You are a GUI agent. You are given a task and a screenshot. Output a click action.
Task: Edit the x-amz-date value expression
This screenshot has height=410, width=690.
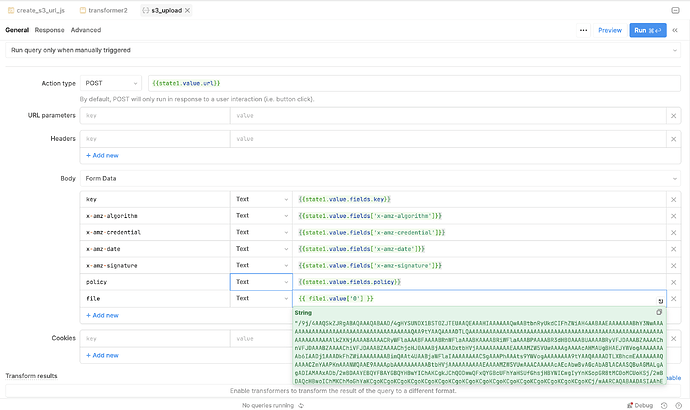point(479,249)
